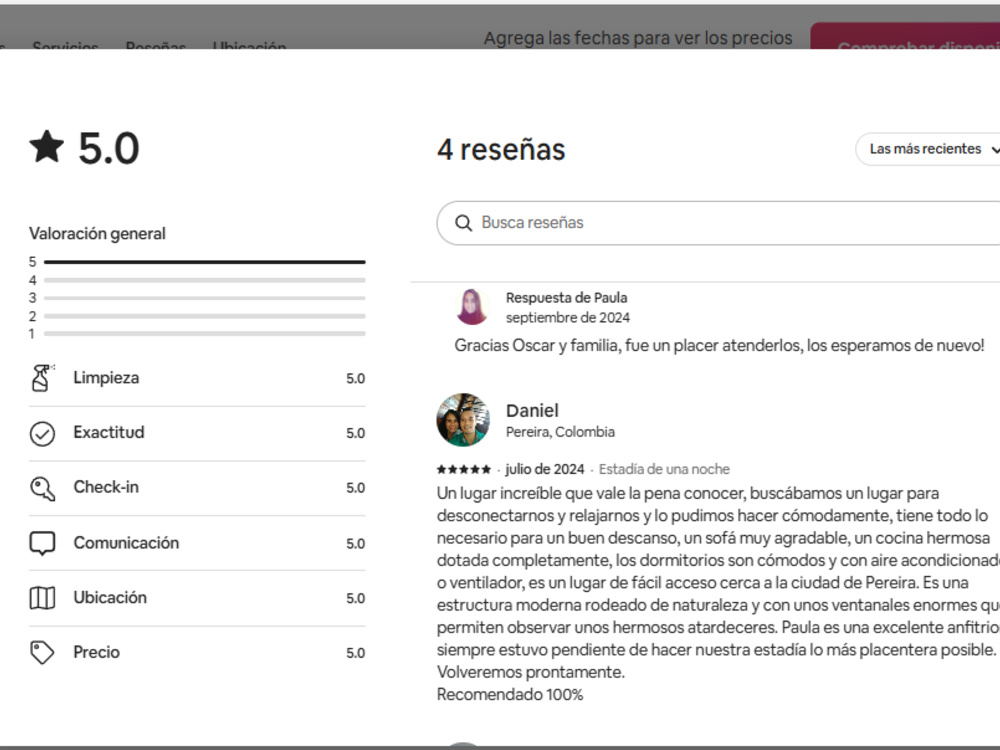This screenshot has height=750, width=1000.
Task: Click Agrega las fechas para ver precios text
Action: [638, 38]
